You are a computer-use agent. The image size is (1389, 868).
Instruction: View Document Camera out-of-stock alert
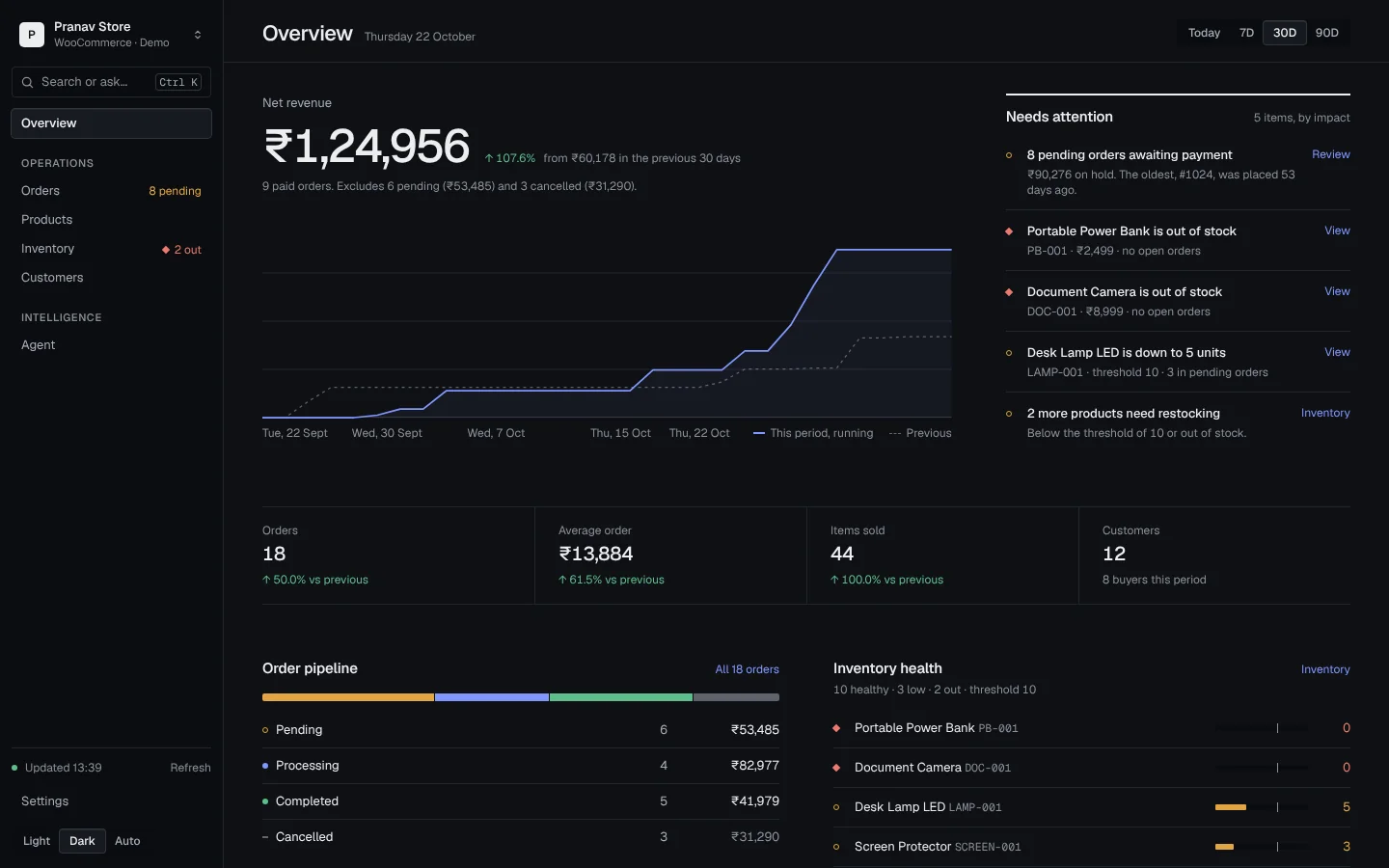[1337, 291]
